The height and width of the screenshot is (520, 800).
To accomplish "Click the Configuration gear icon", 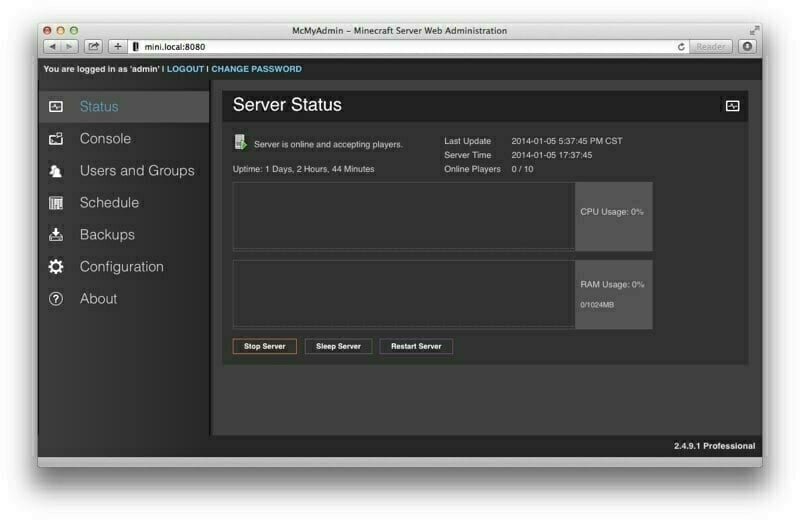I will click(x=56, y=267).
